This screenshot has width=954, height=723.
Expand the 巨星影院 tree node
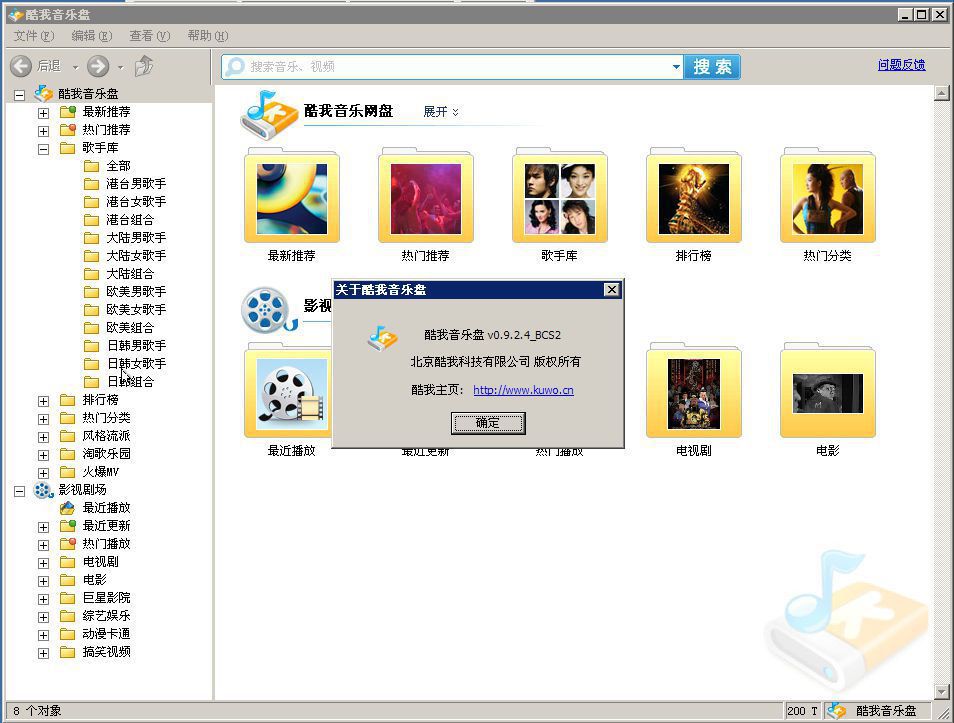[43, 599]
